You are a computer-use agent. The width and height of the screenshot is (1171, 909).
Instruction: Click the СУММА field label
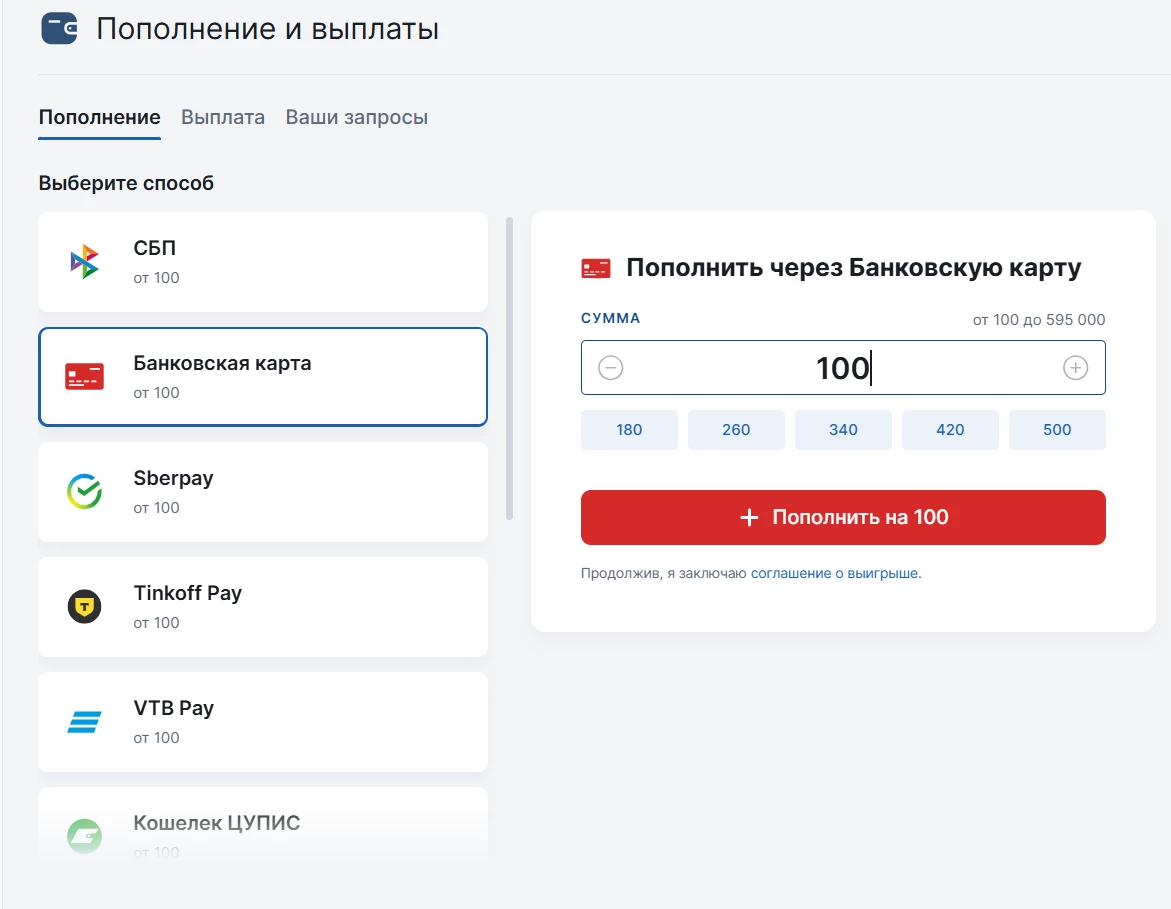click(611, 318)
